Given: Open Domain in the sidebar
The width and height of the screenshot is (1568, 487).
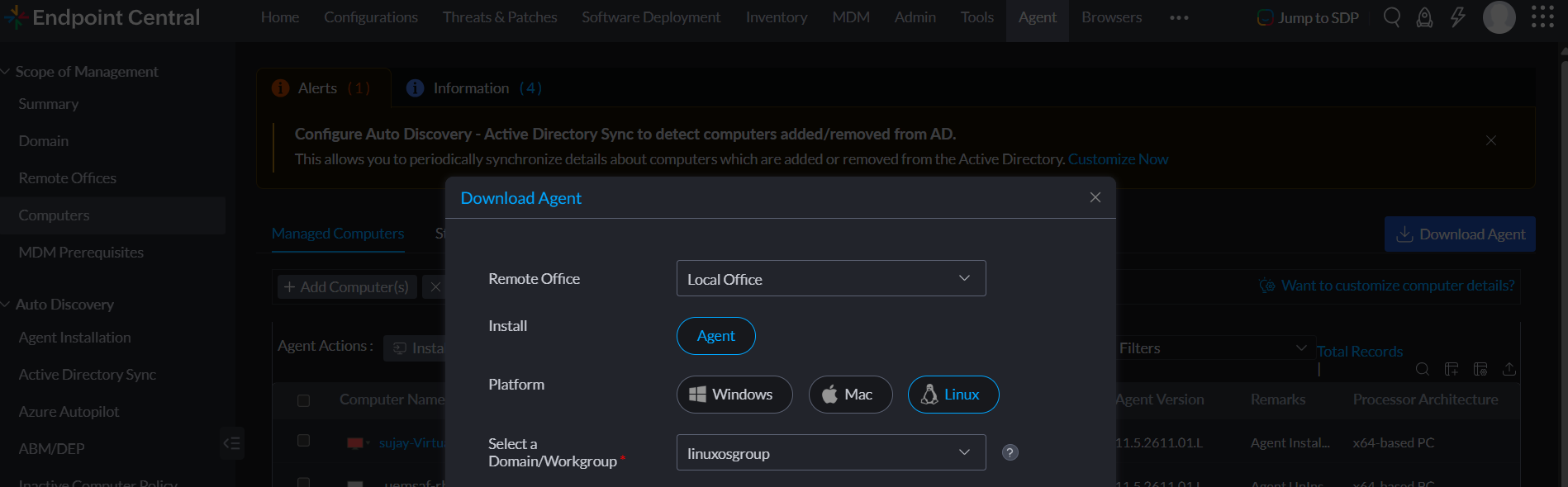Looking at the screenshot, I should (44, 141).
